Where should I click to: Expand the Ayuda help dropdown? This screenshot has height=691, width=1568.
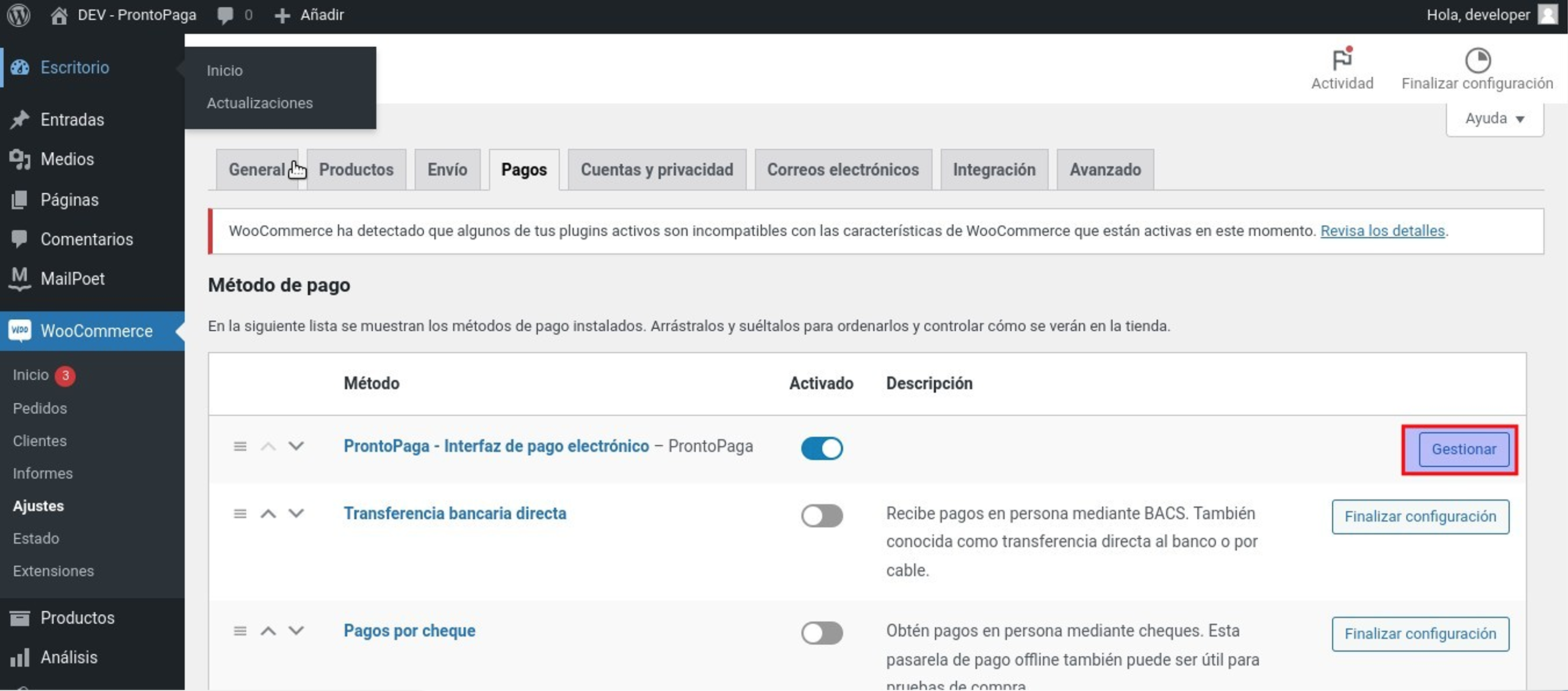pos(1494,119)
